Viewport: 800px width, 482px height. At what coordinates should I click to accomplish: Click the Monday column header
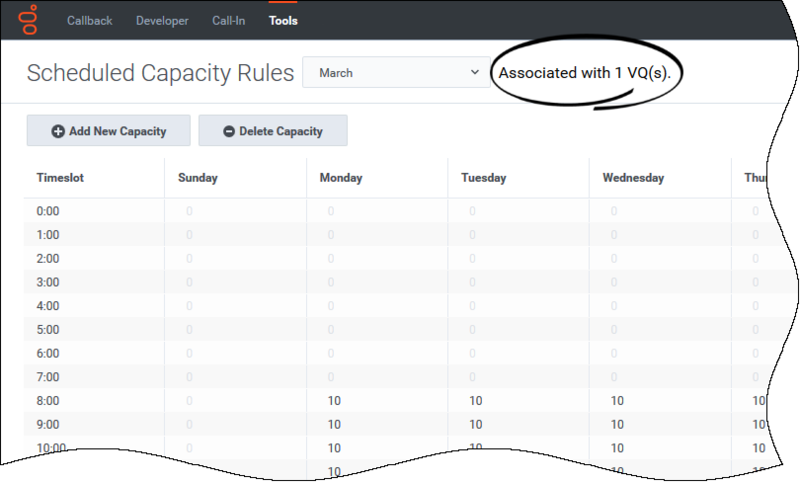point(341,178)
